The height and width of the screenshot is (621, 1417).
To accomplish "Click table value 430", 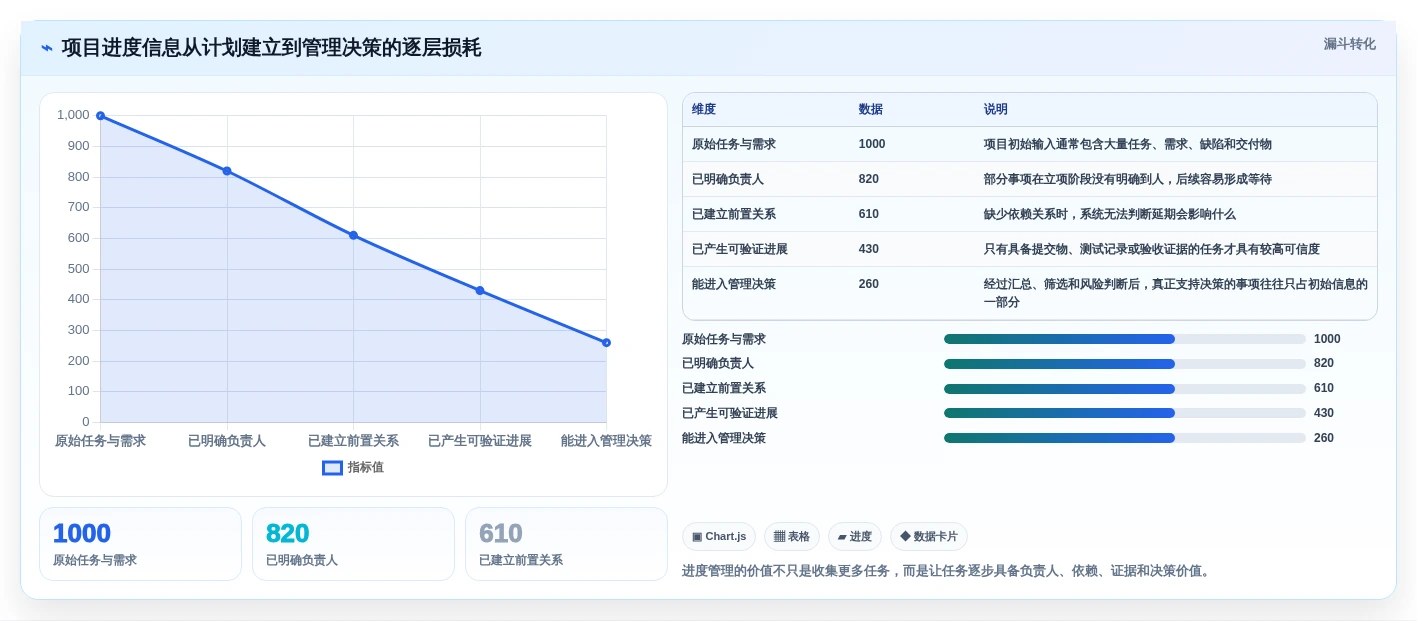I will (x=869, y=249).
